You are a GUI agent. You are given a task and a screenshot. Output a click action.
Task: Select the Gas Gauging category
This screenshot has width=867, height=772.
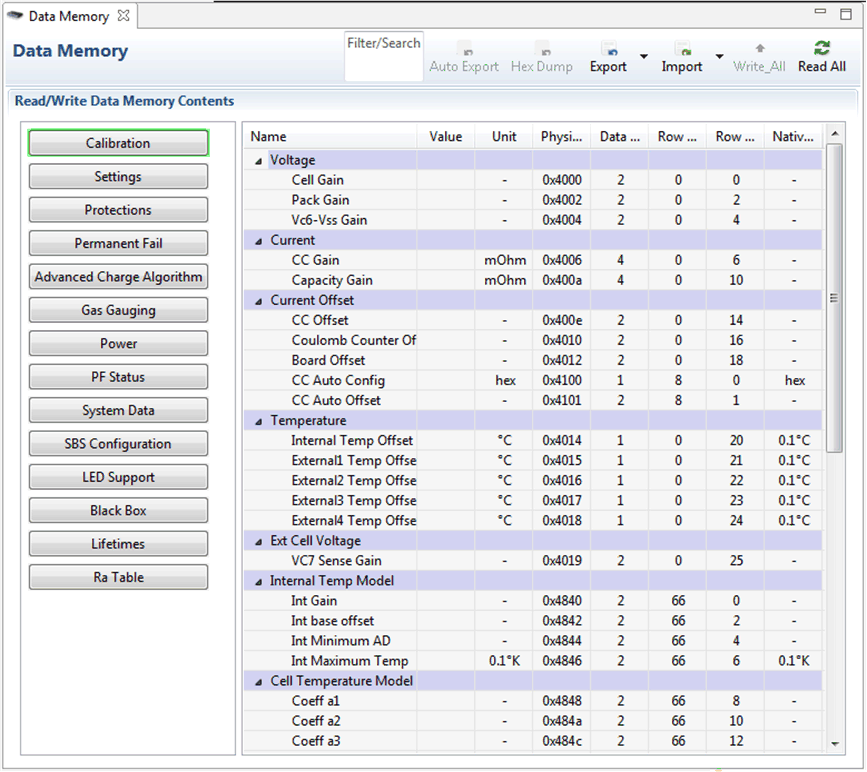[x=118, y=310]
